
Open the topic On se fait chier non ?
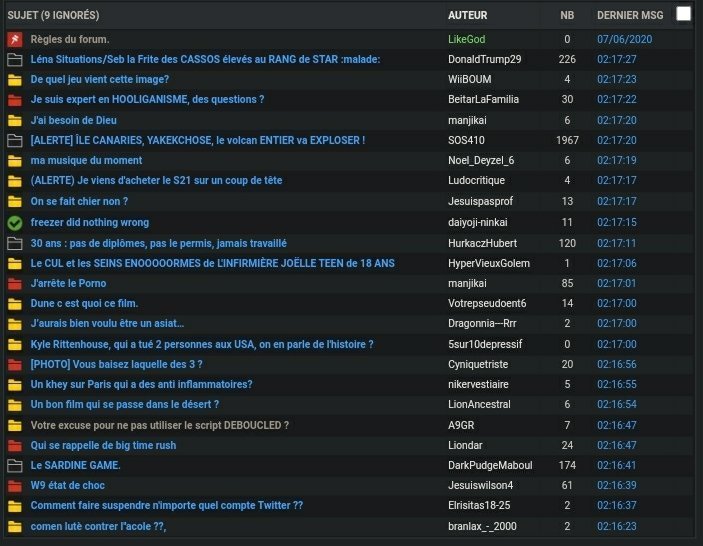(79, 201)
